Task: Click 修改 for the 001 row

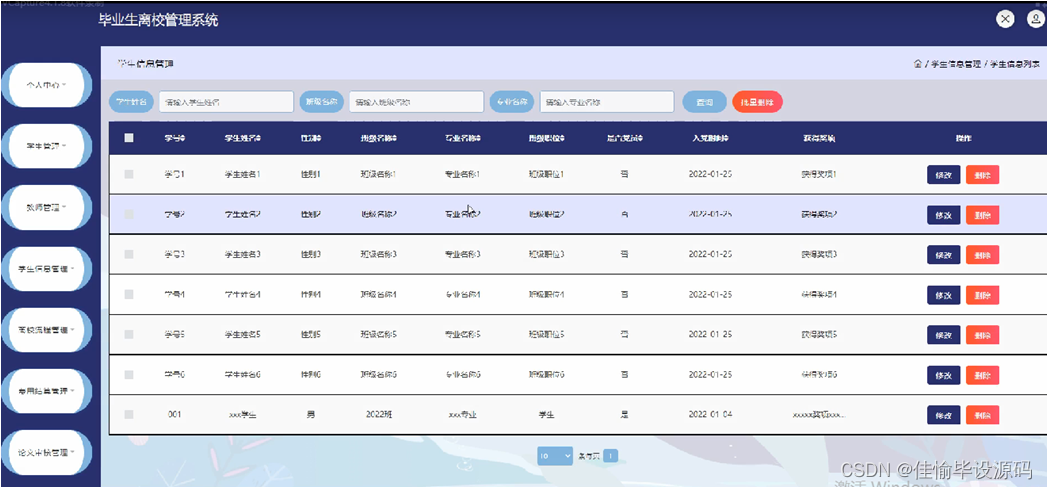Action: coord(944,415)
